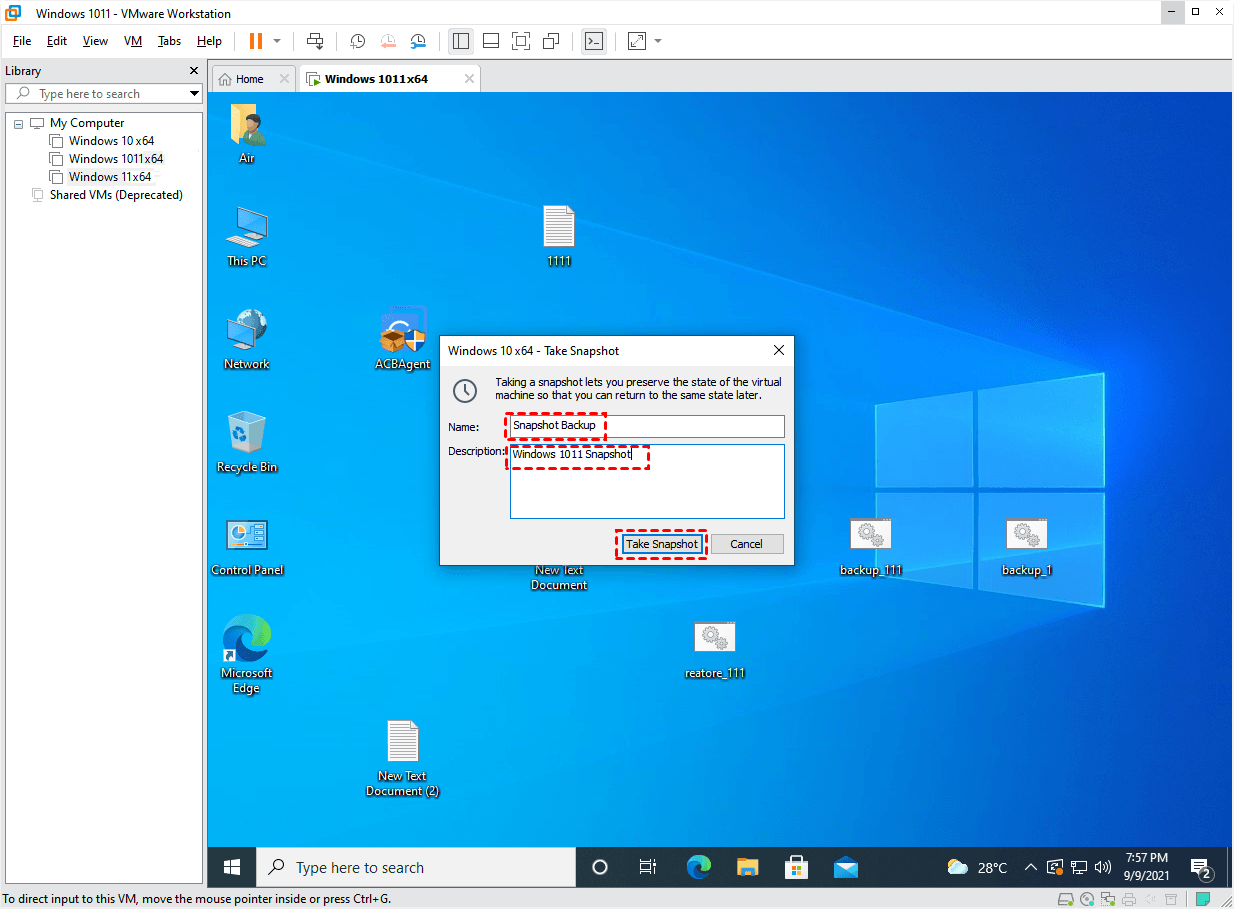This screenshot has width=1234, height=909.
Task: Open the power options dropdown arrow
Action: (x=277, y=41)
